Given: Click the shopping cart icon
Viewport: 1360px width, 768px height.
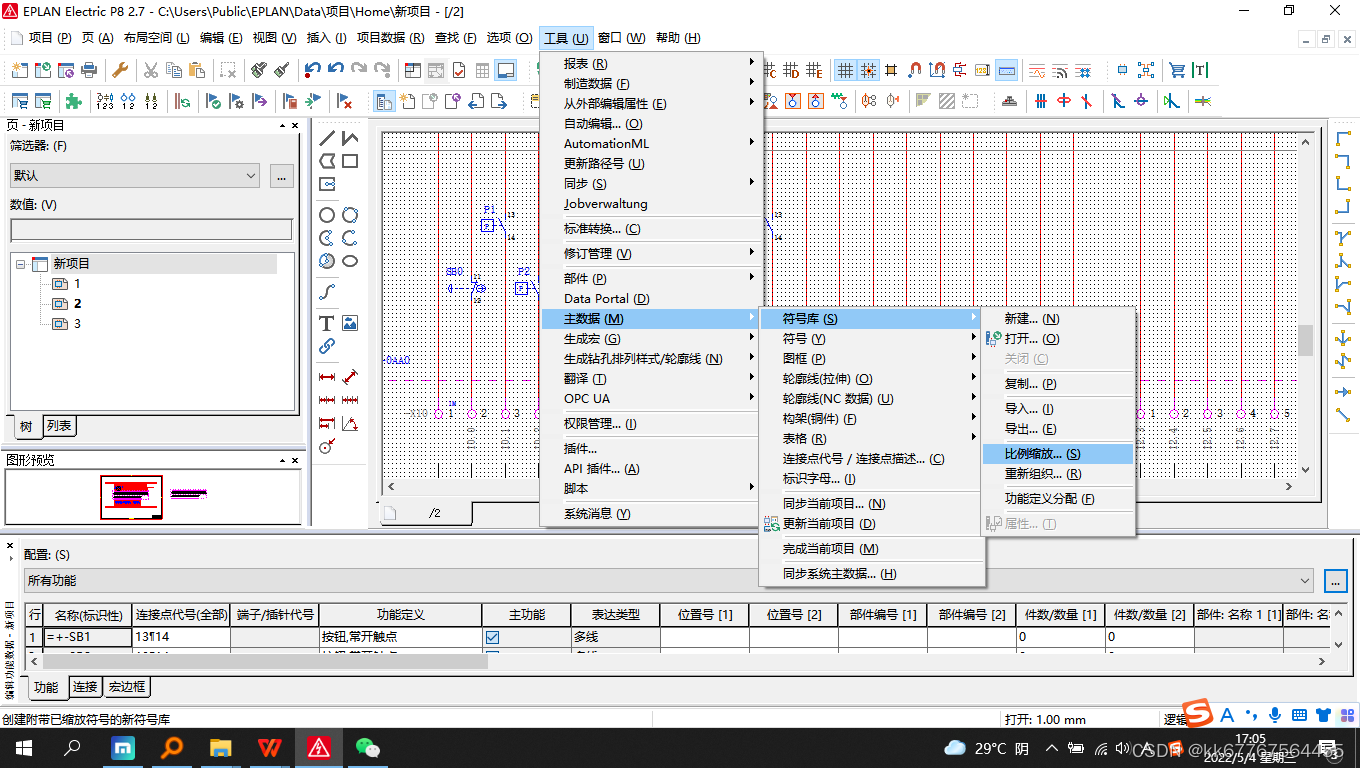Looking at the screenshot, I should click(x=1177, y=70).
